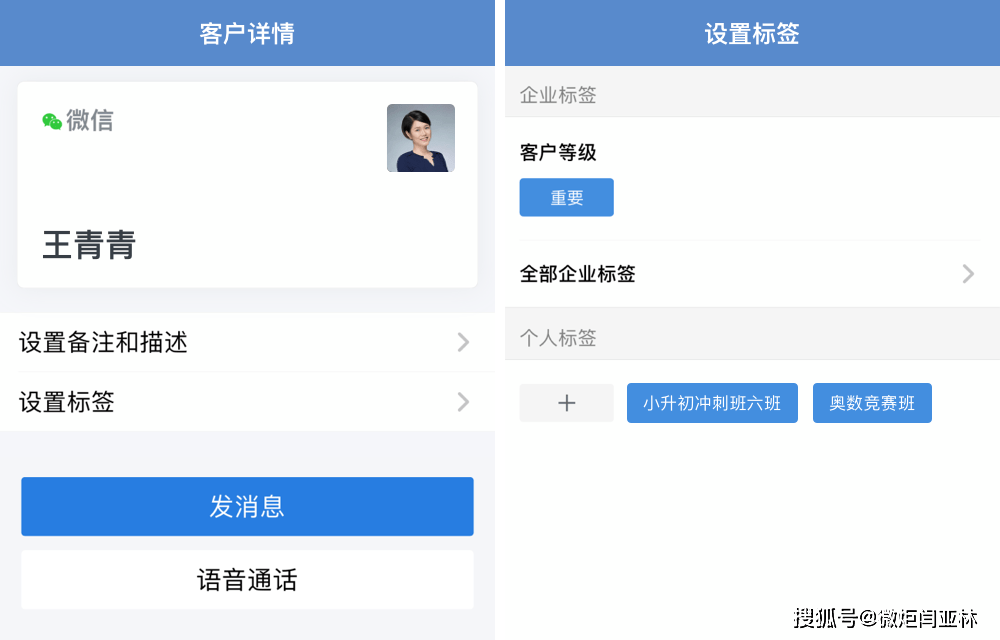The height and width of the screenshot is (640, 1000).
Task: Click the customer name 王青青
Action: coord(89,245)
